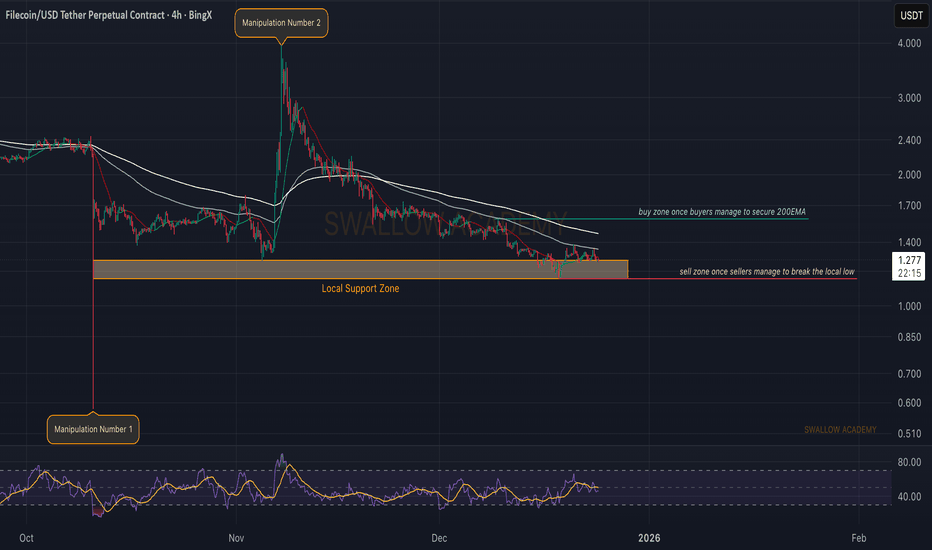Viewport: 932px width, 550px height.
Task: Click the small Swallow Academy watermark text
Action: tap(839, 430)
